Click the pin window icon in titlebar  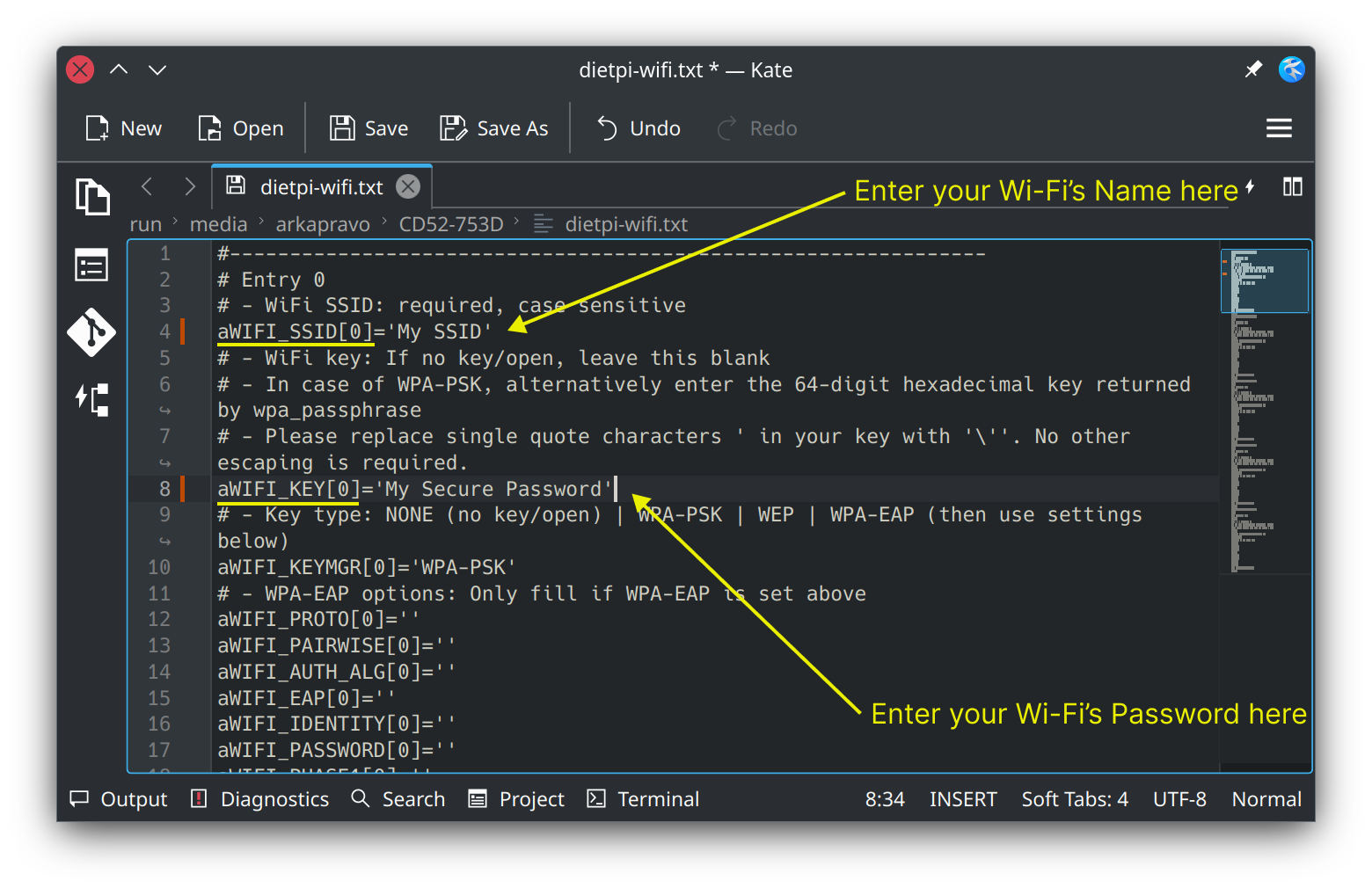(1253, 69)
